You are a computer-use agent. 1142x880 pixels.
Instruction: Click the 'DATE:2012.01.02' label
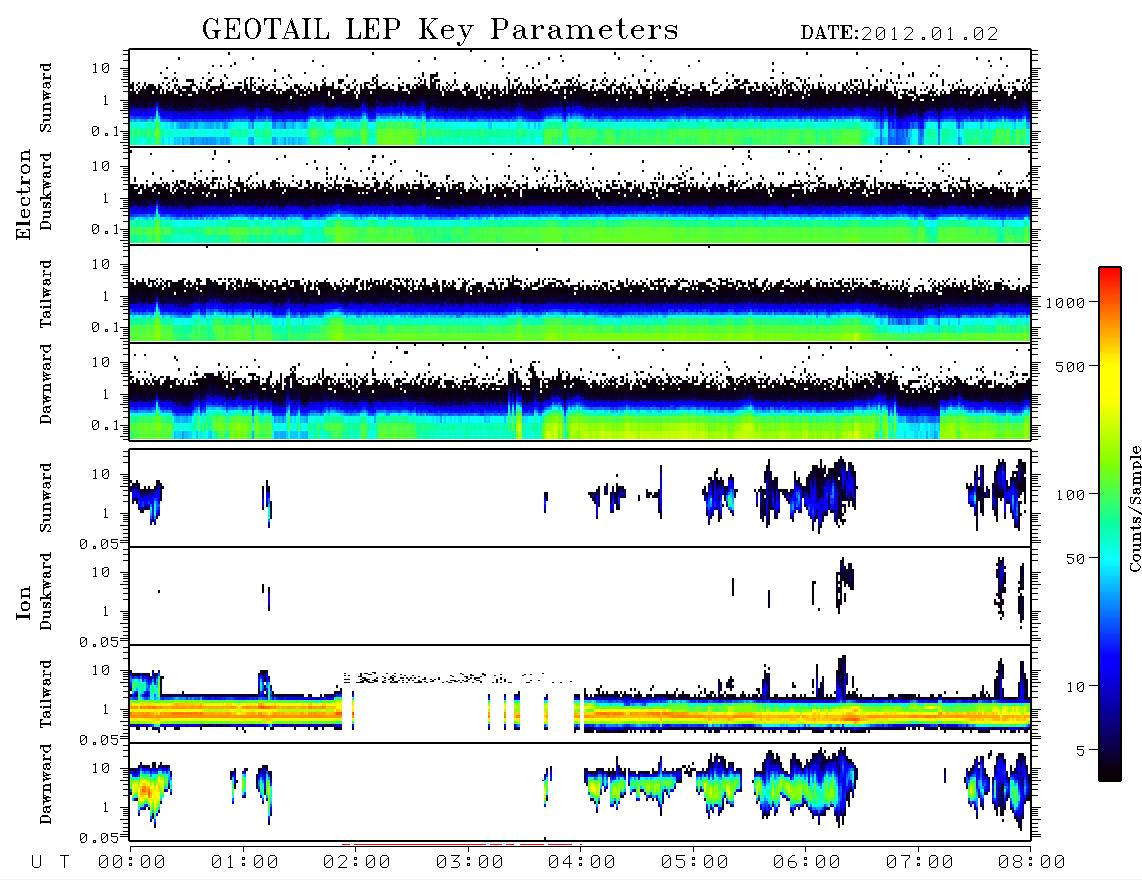click(899, 33)
